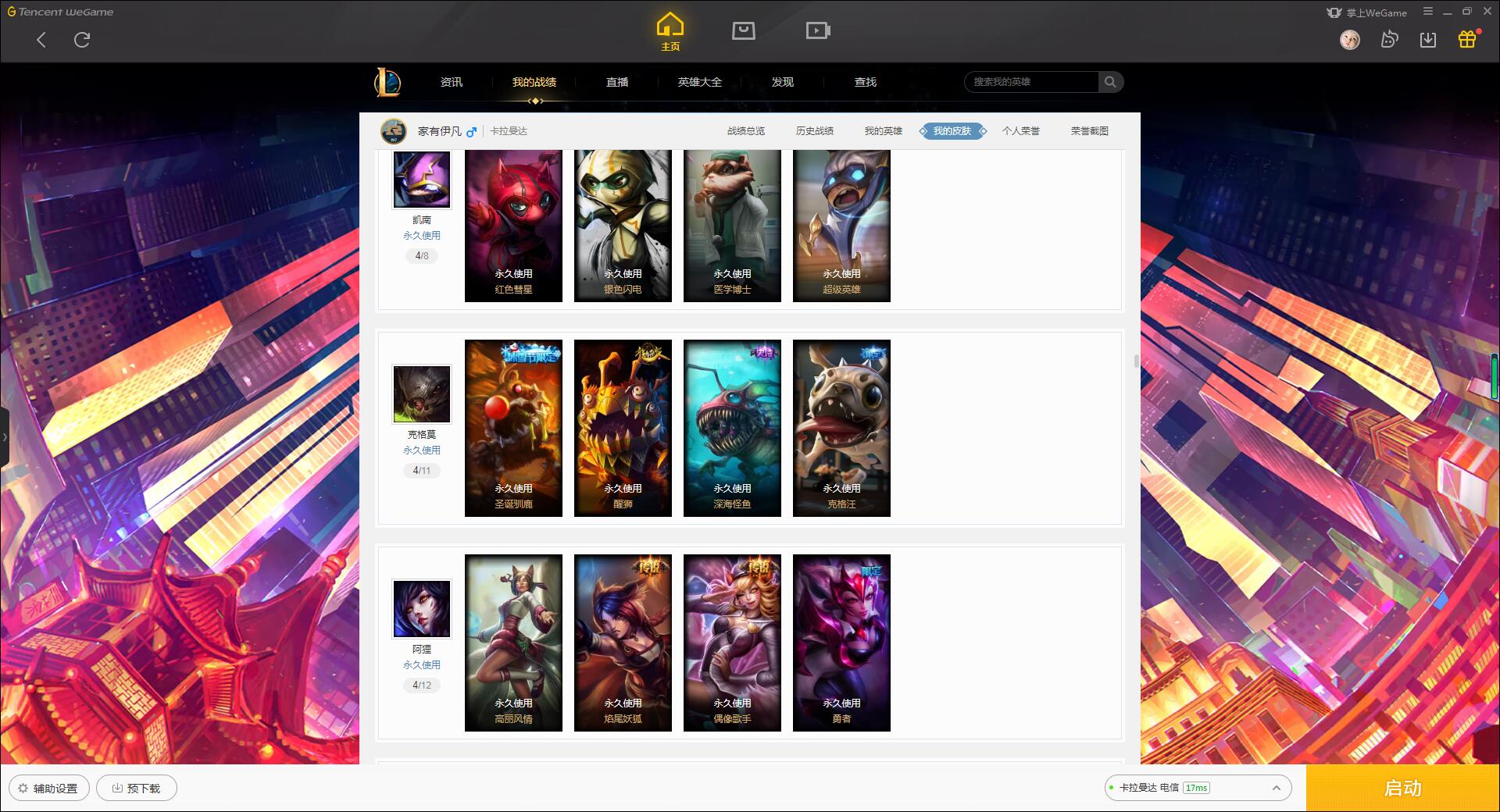Open the 勇者 skin card
The width and height of the screenshot is (1500, 812).
click(841, 643)
